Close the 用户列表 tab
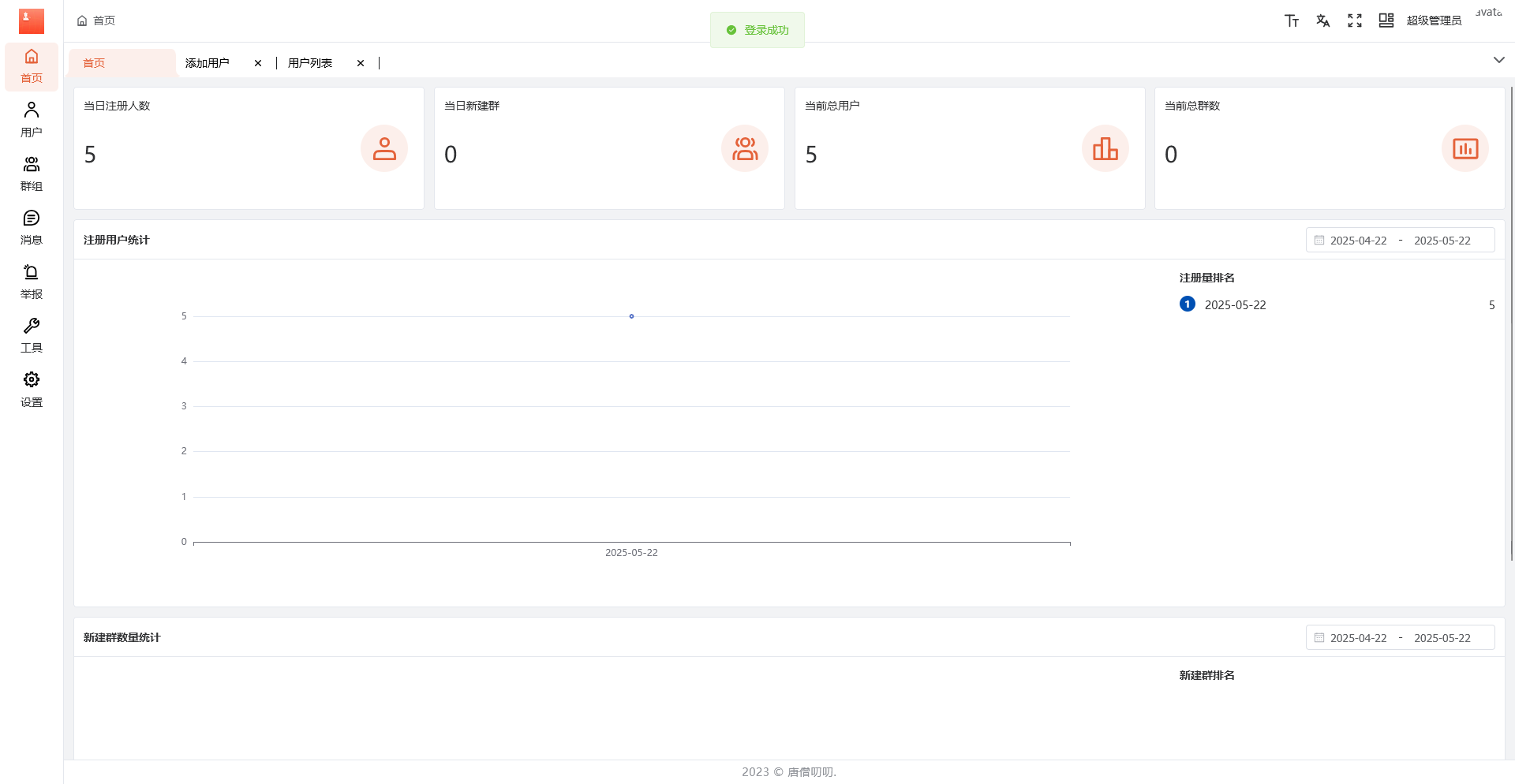This screenshot has height=784, width=1515. click(361, 63)
